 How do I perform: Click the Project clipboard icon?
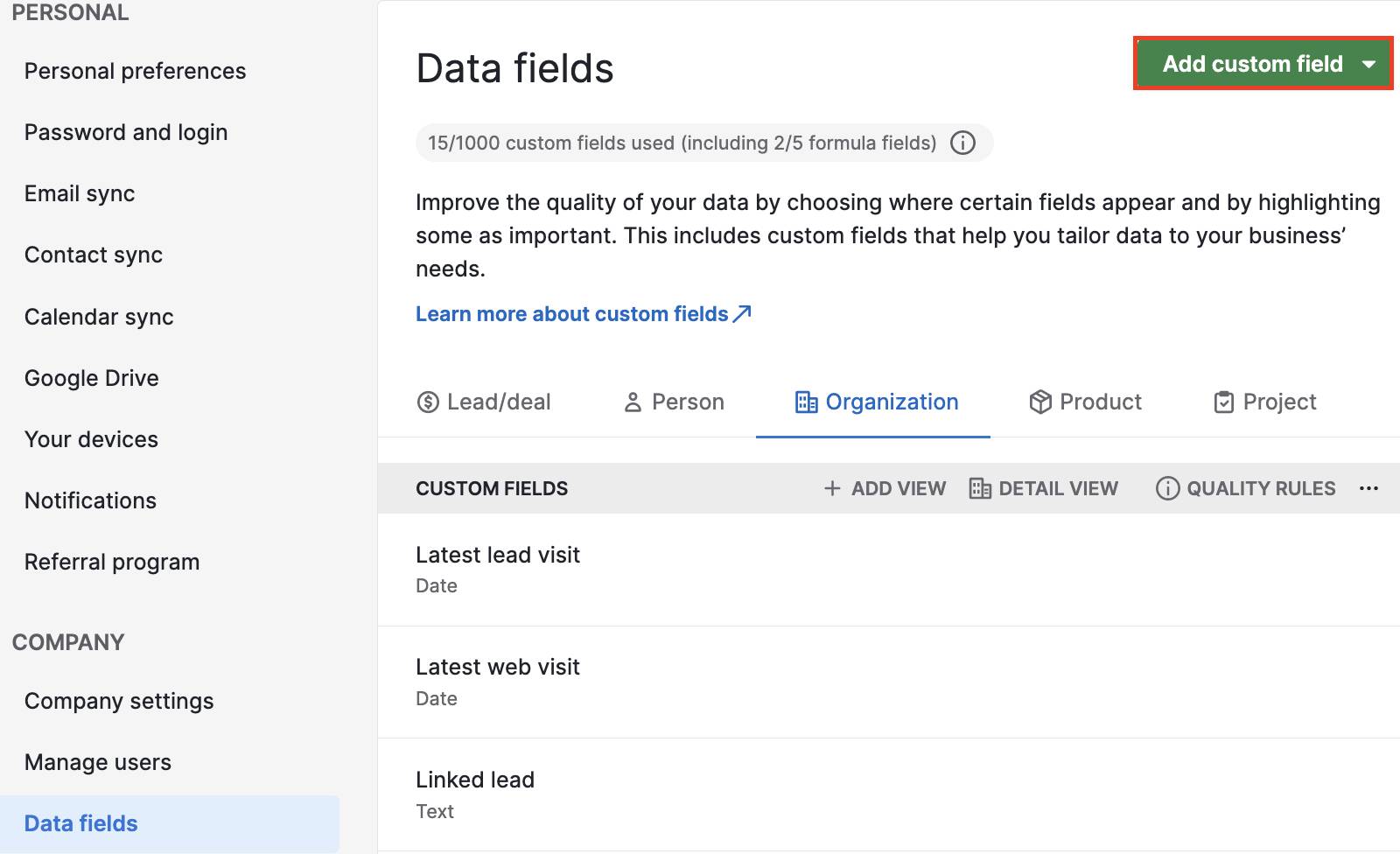point(1222,402)
